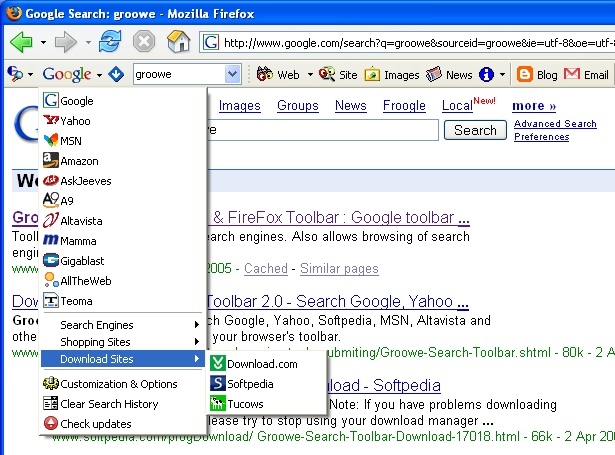The height and width of the screenshot is (455, 615).
Task: Select Altavista from the engine menu
Action: [x=123, y=221]
